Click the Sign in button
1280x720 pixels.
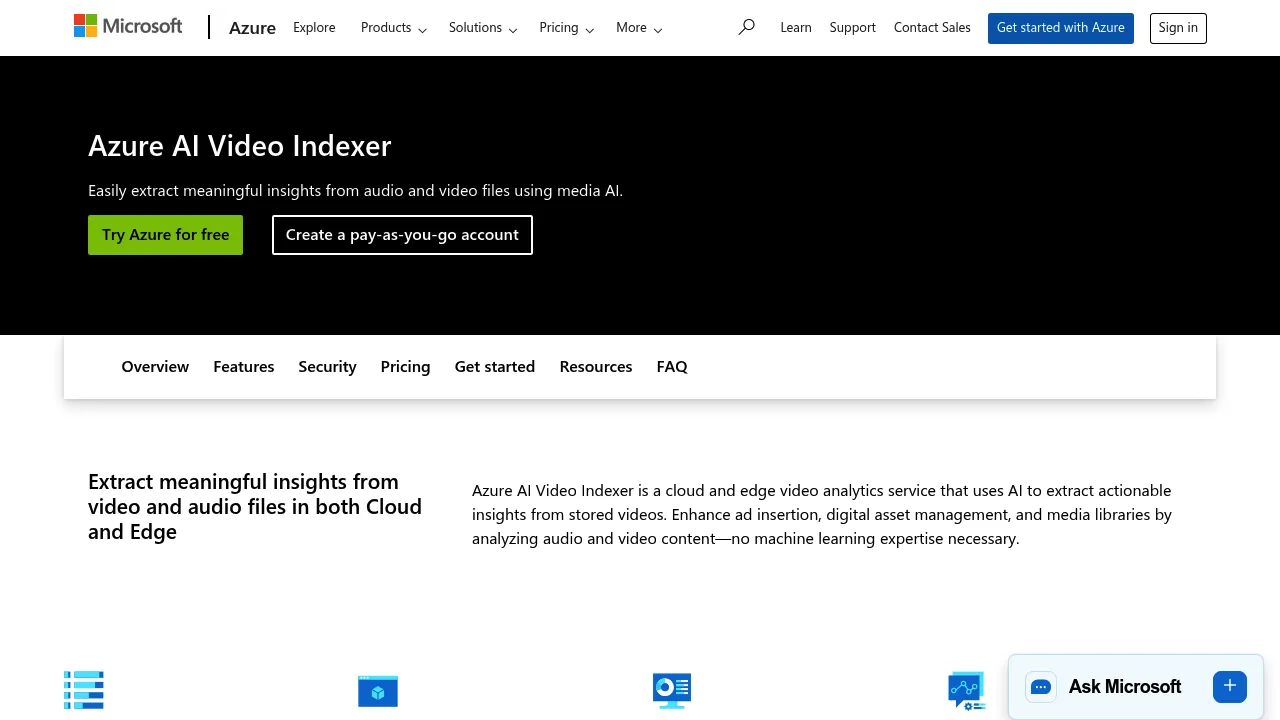[x=1178, y=28]
